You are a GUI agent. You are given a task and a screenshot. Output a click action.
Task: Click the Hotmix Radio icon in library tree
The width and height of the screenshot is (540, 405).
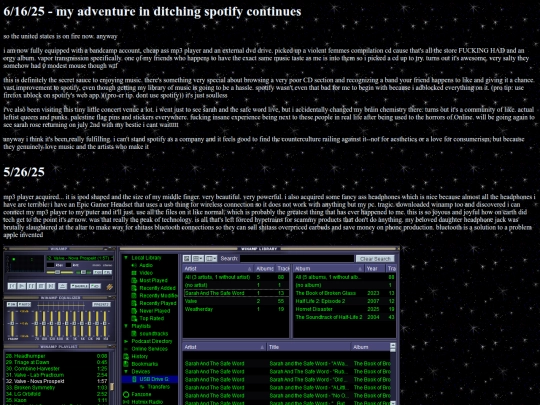point(126,402)
